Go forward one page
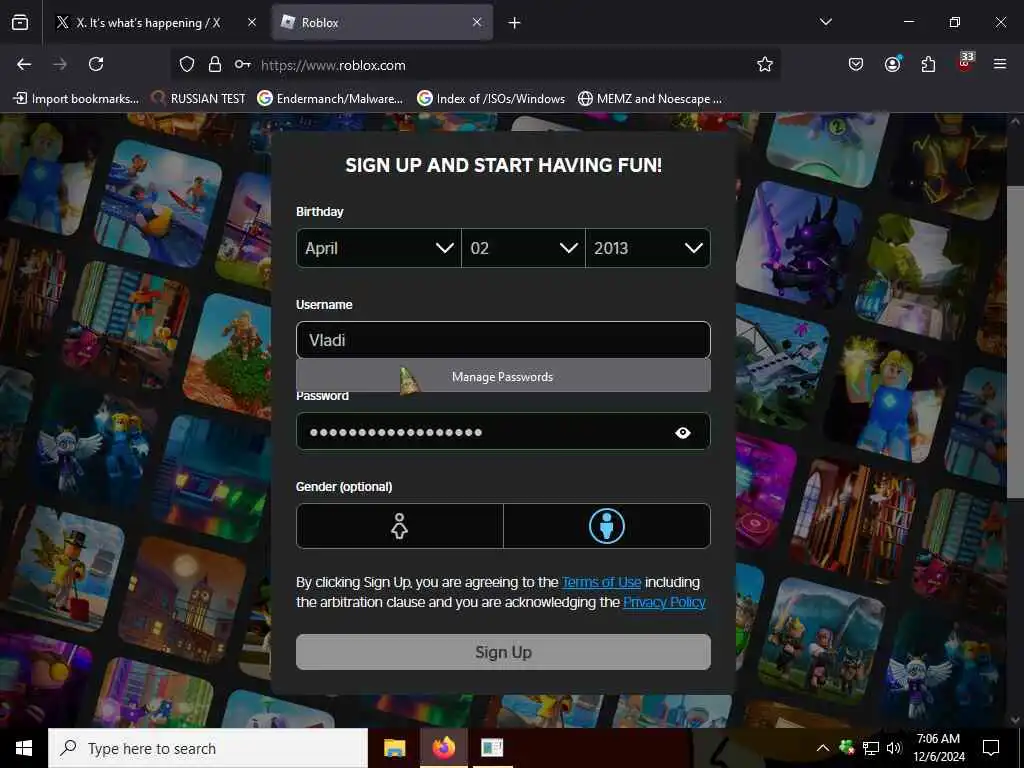1024x768 pixels. (x=60, y=64)
